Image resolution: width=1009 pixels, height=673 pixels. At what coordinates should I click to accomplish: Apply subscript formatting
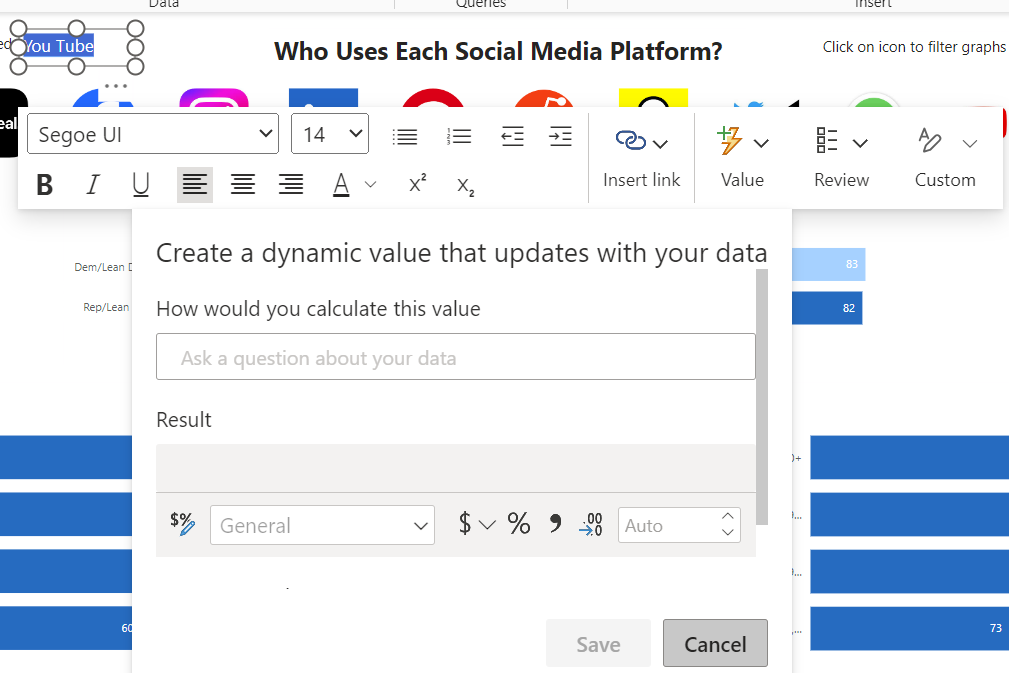pos(465,185)
